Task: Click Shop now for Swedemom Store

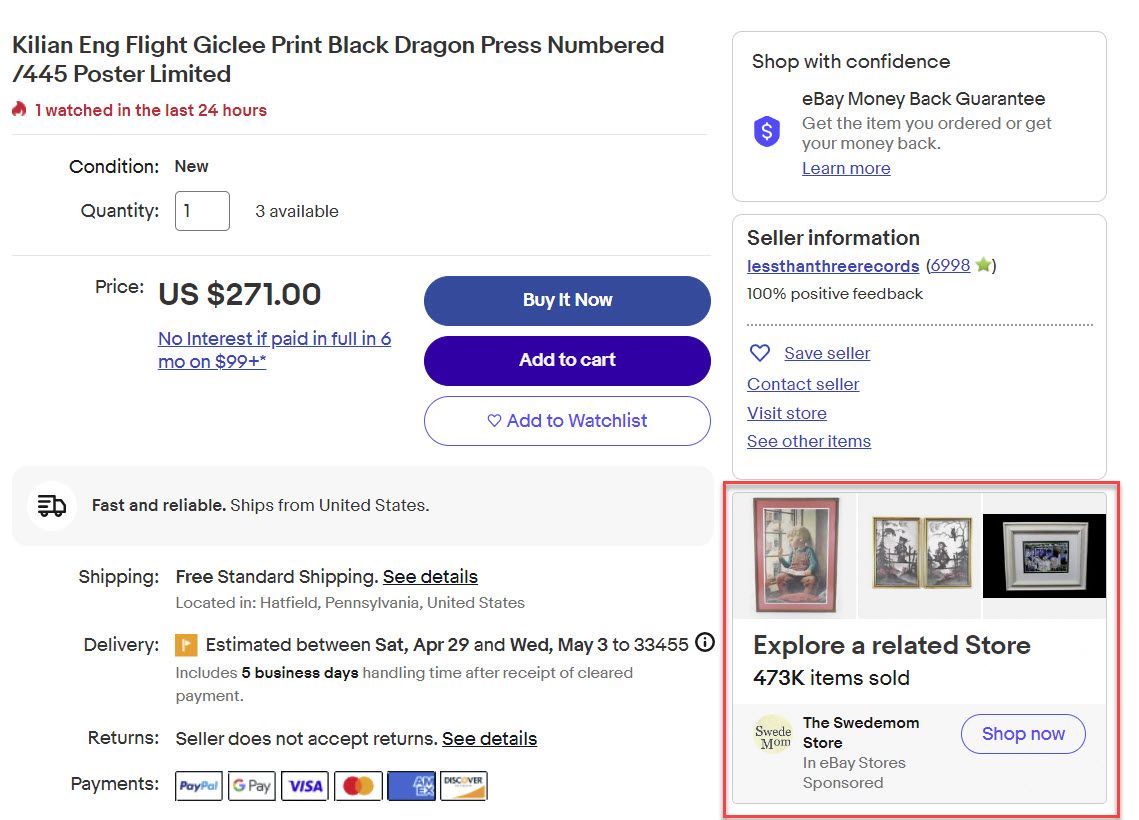Action: [1023, 734]
